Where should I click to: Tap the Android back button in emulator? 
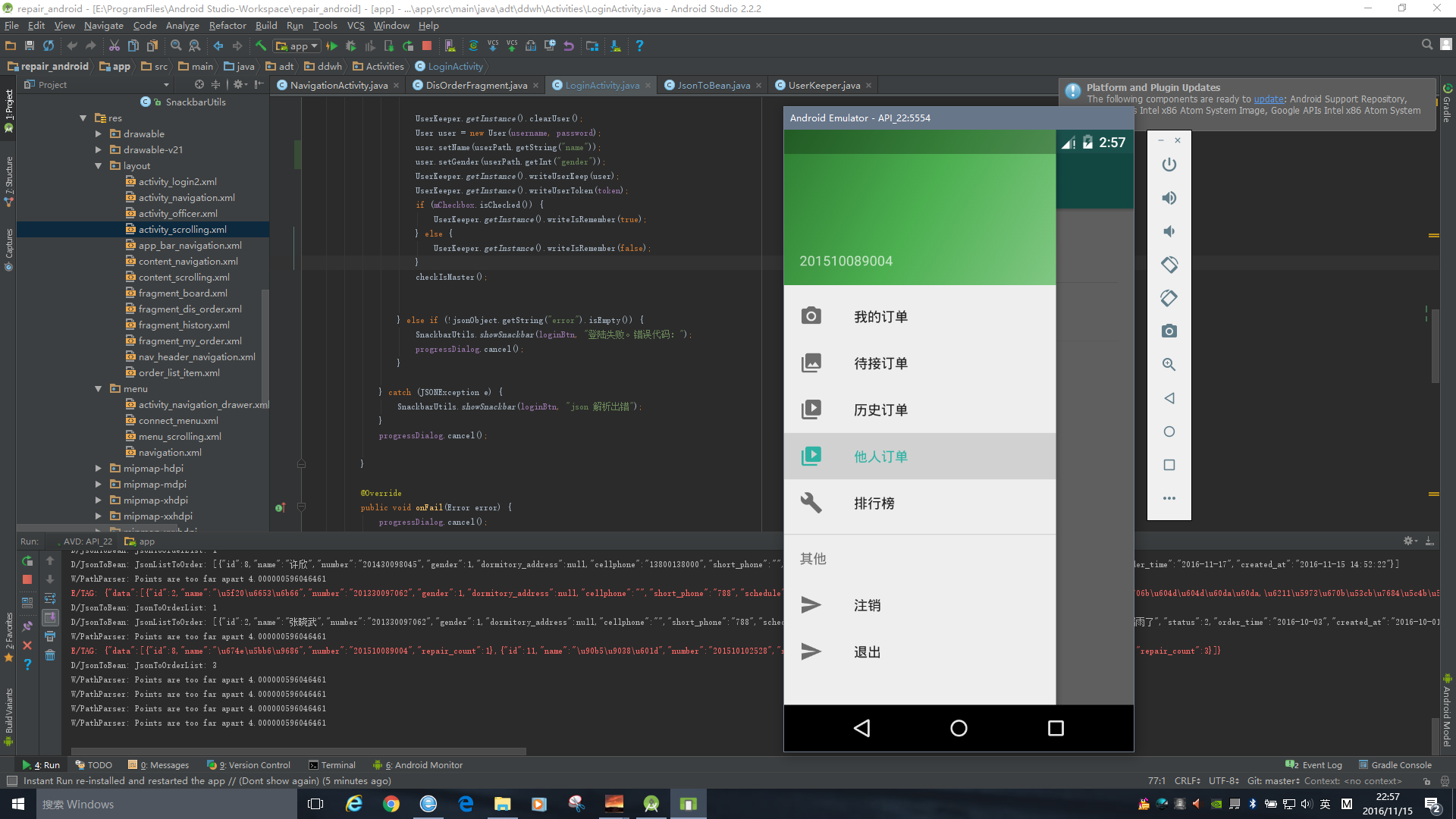(x=861, y=728)
